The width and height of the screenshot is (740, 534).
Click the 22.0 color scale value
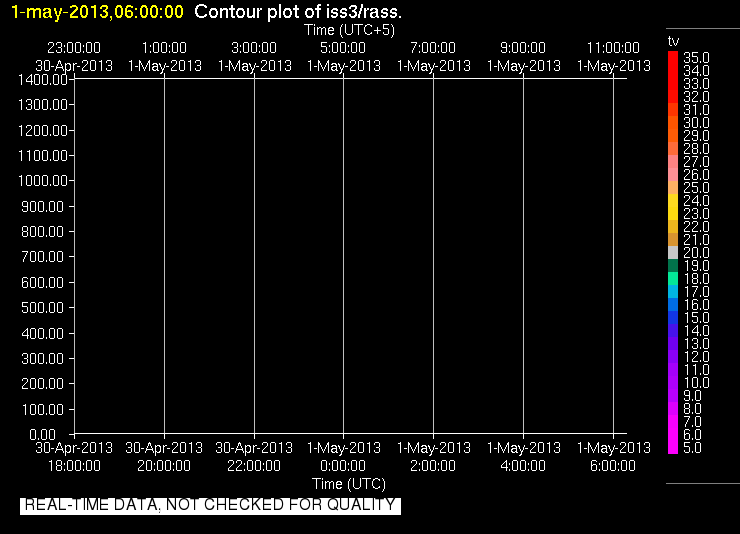pyautogui.click(x=697, y=227)
